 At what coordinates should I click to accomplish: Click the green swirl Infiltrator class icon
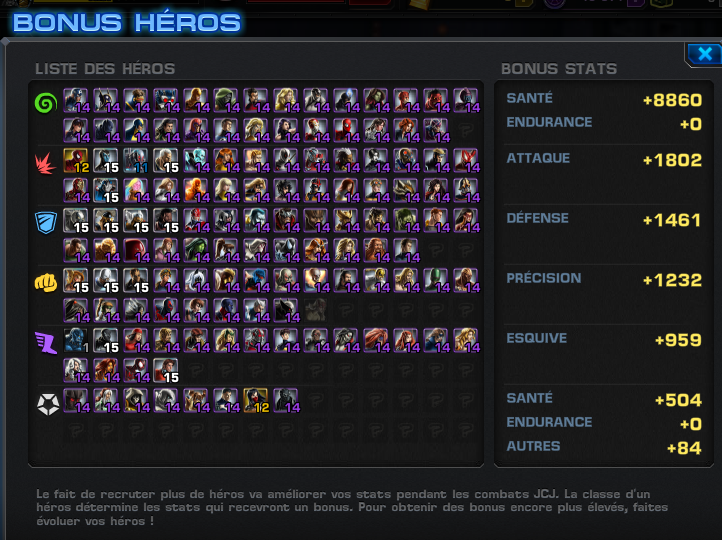pos(46,103)
